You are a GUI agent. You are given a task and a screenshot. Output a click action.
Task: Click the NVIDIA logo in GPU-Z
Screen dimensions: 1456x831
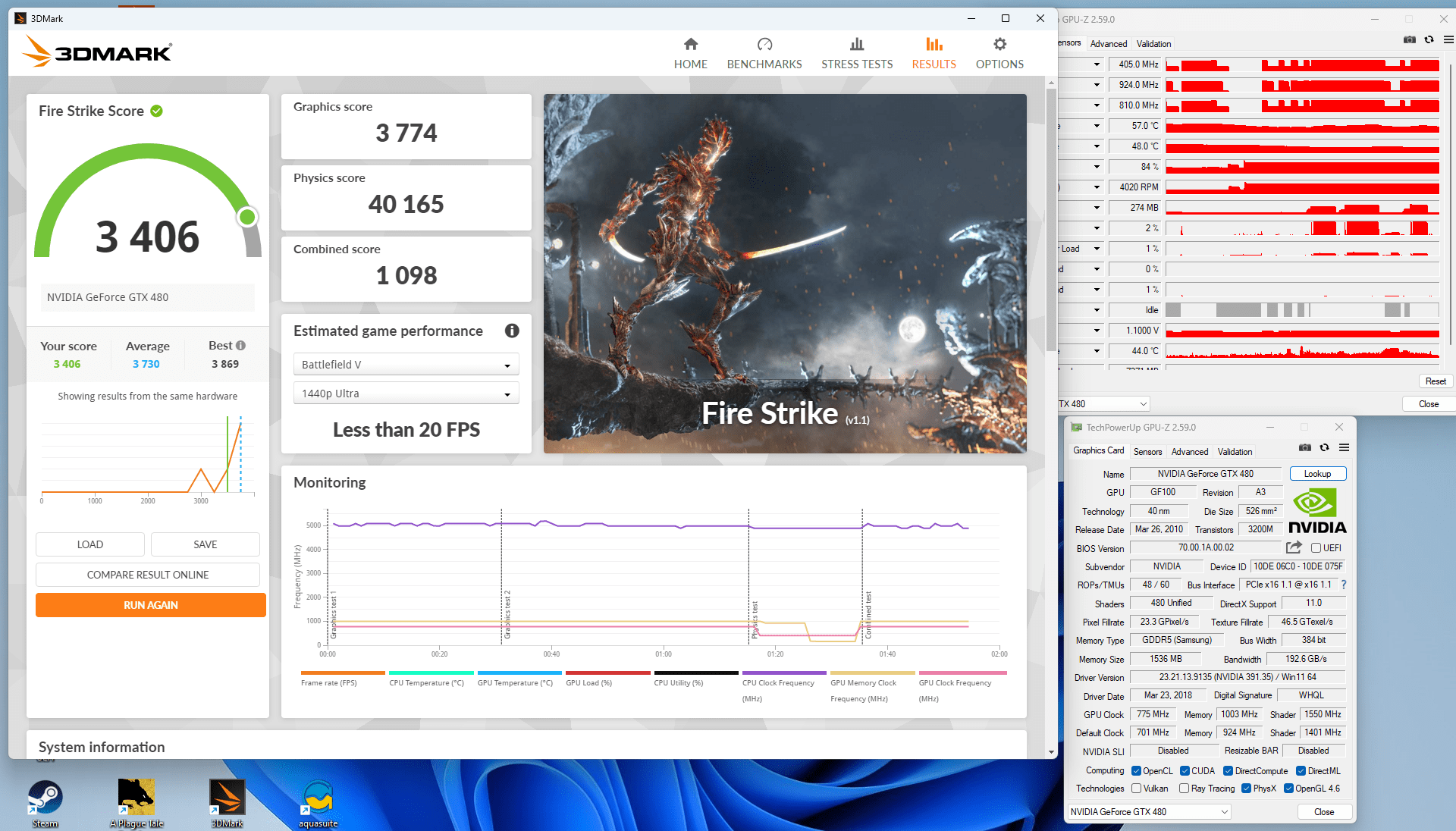click(x=1317, y=512)
